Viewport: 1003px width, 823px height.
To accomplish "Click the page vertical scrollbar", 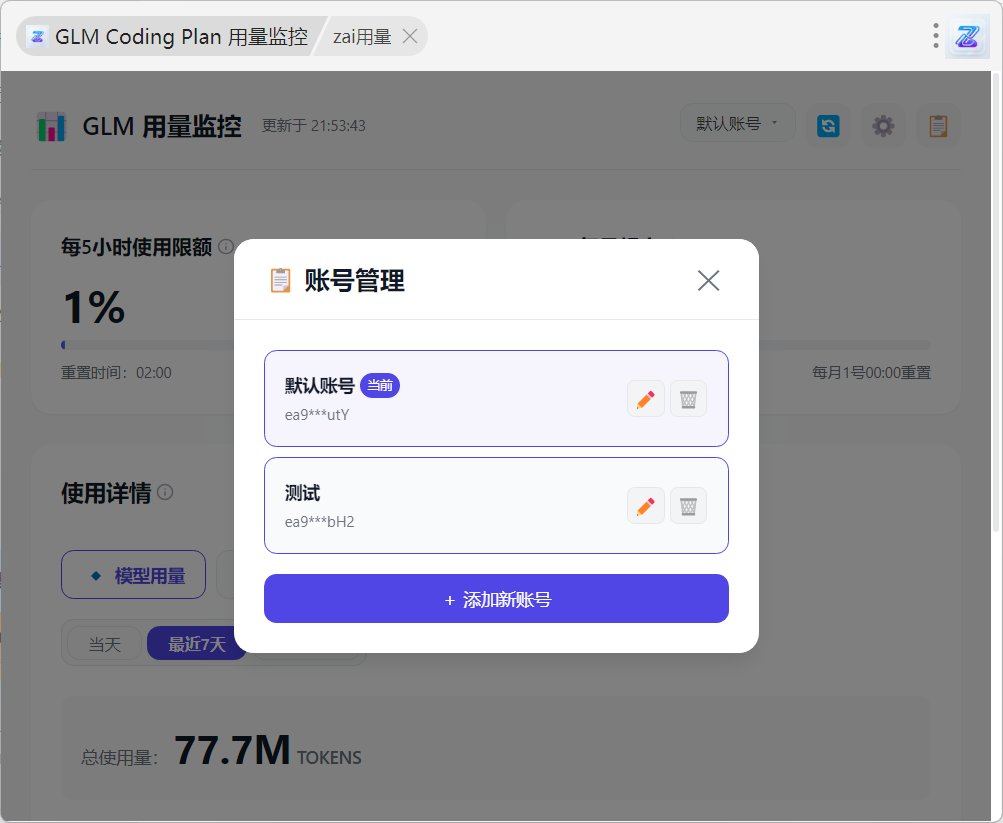I will [x=995, y=301].
